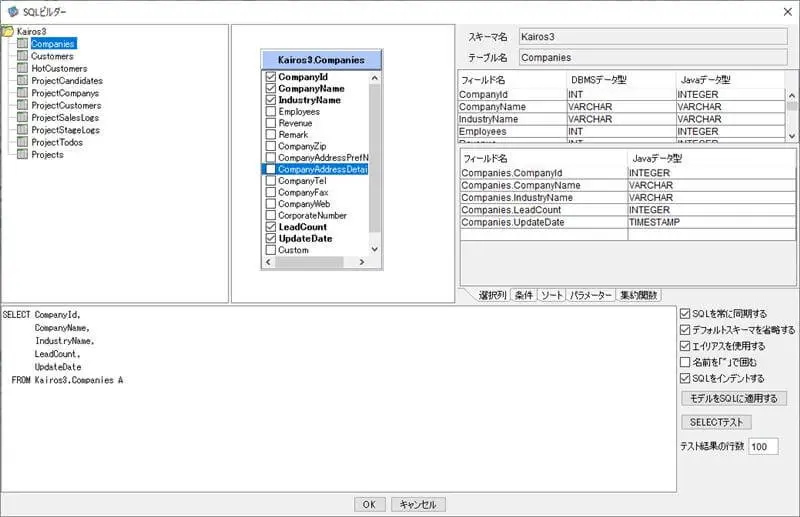Select the Customers table in tree

[x=52, y=56]
